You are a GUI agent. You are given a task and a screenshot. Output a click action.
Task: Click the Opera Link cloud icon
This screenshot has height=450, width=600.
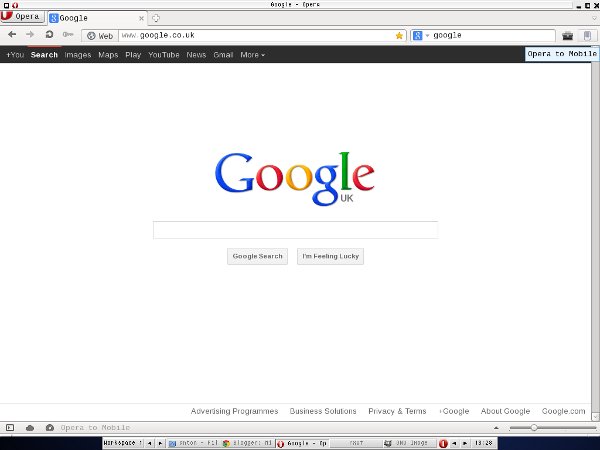click(x=30, y=427)
